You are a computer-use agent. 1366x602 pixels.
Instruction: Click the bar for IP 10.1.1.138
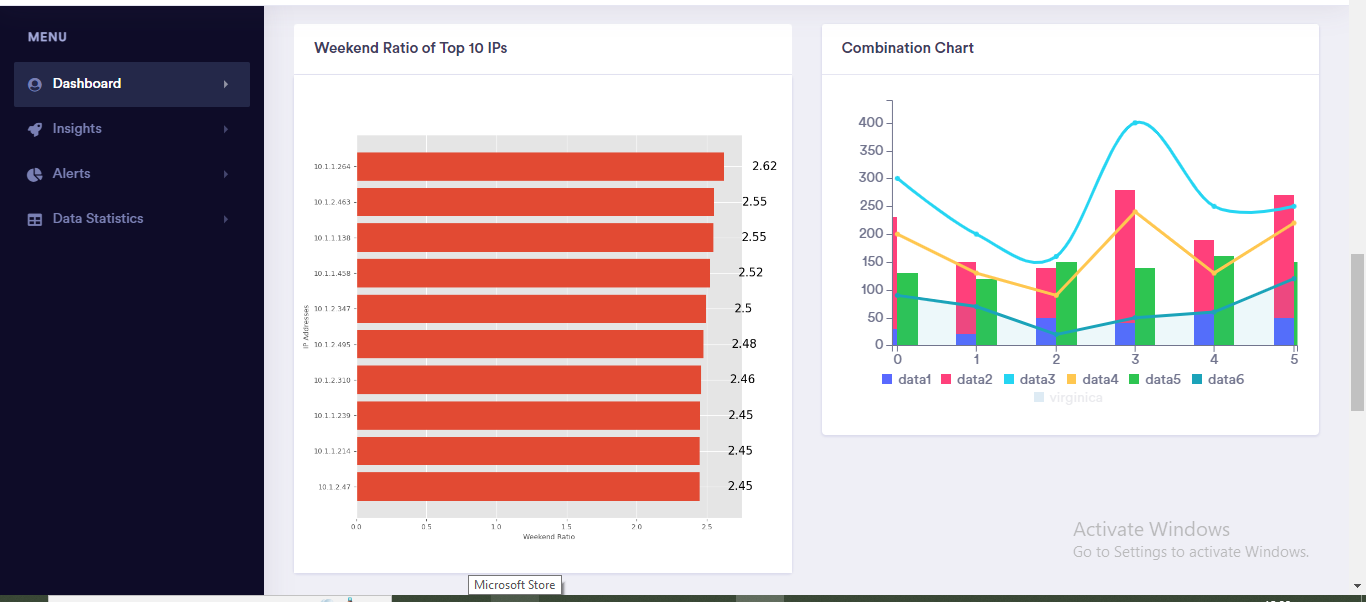point(535,237)
